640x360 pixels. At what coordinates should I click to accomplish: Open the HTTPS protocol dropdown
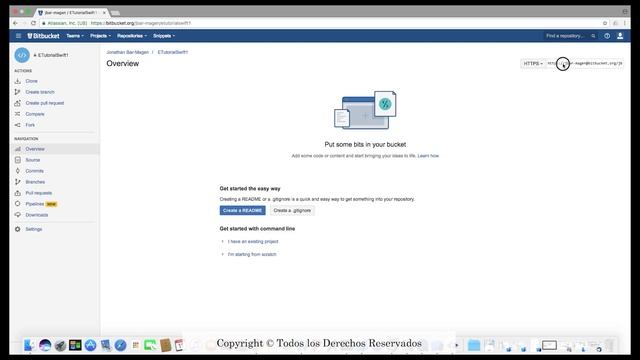(533, 64)
